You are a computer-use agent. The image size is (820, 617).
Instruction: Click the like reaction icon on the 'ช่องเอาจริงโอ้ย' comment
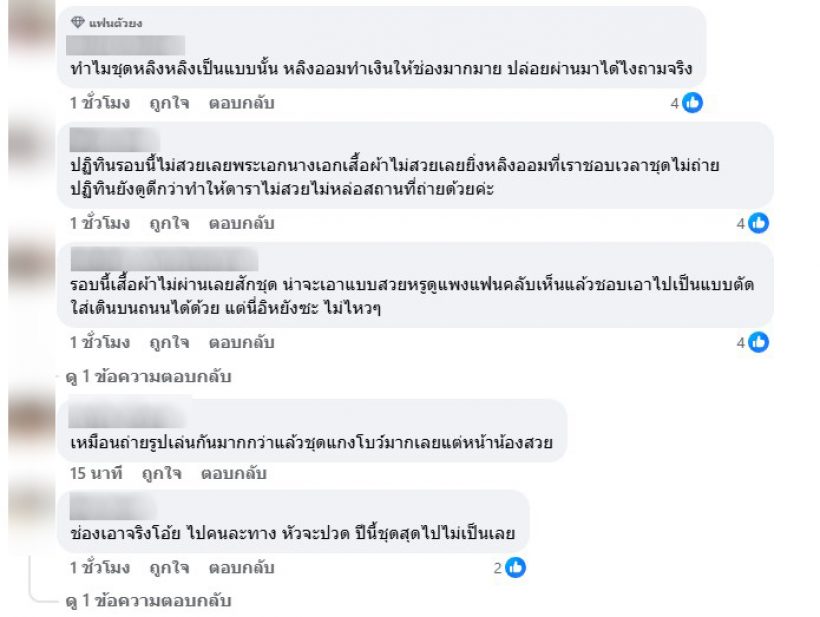tap(515, 568)
